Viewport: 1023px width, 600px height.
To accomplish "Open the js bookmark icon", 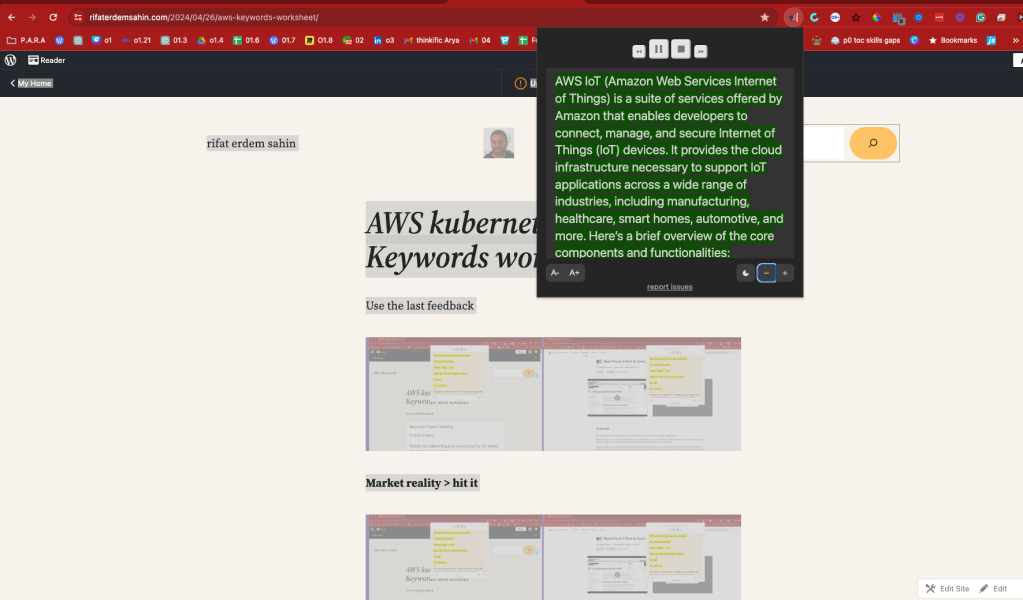I will click(x=991, y=40).
